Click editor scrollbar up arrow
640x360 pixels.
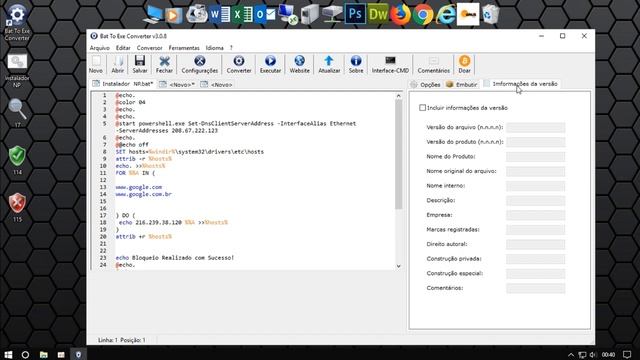tap(398, 96)
